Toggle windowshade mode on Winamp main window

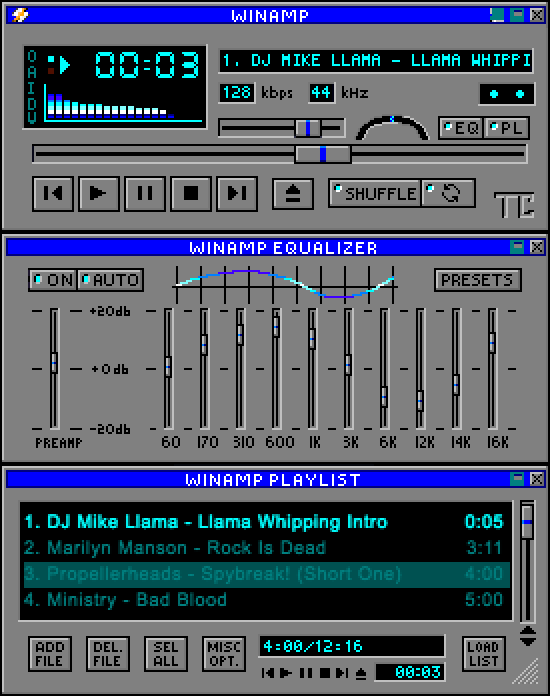click(517, 15)
